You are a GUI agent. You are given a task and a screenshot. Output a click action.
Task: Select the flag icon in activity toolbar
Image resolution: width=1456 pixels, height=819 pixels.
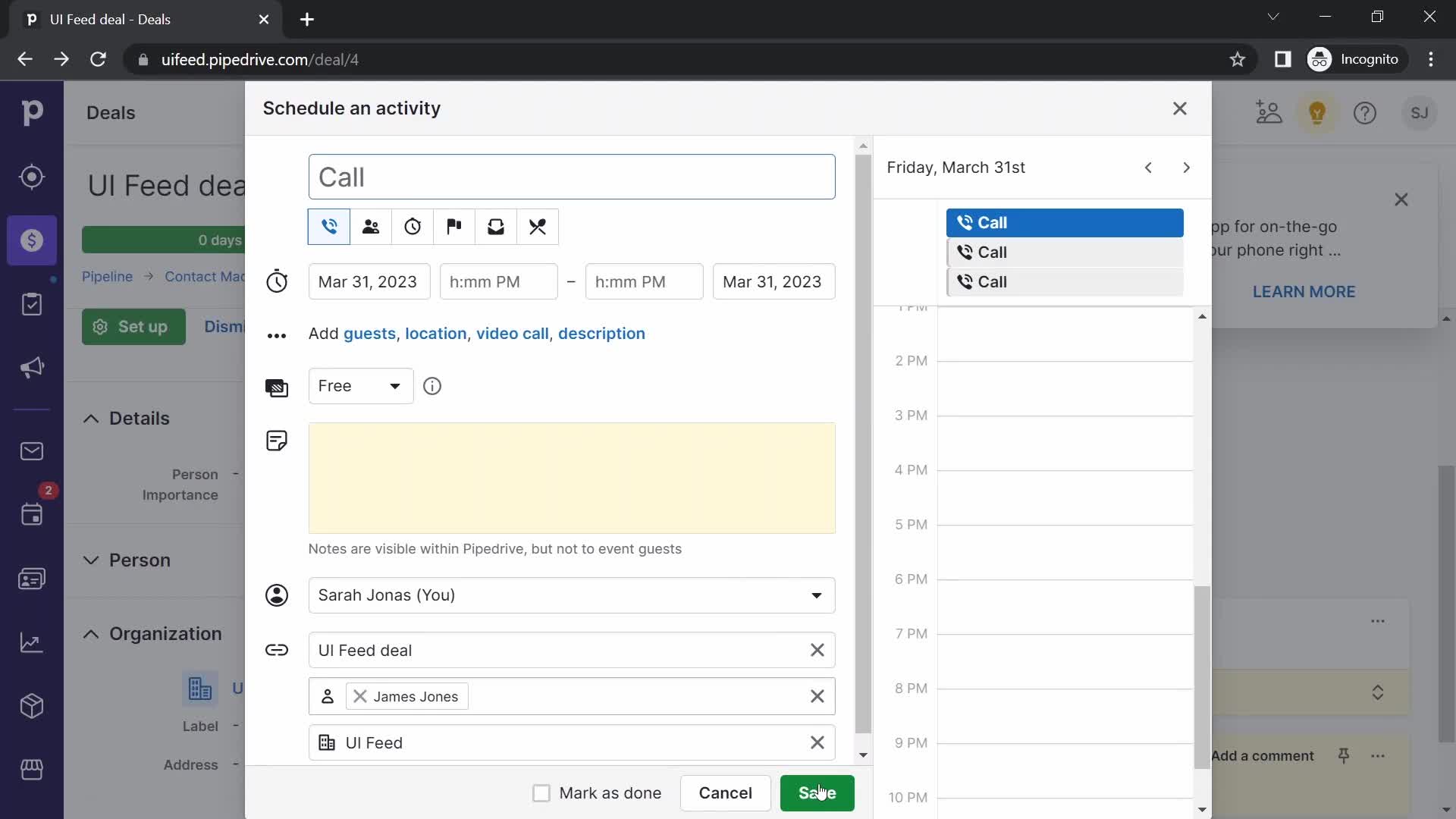(455, 226)
